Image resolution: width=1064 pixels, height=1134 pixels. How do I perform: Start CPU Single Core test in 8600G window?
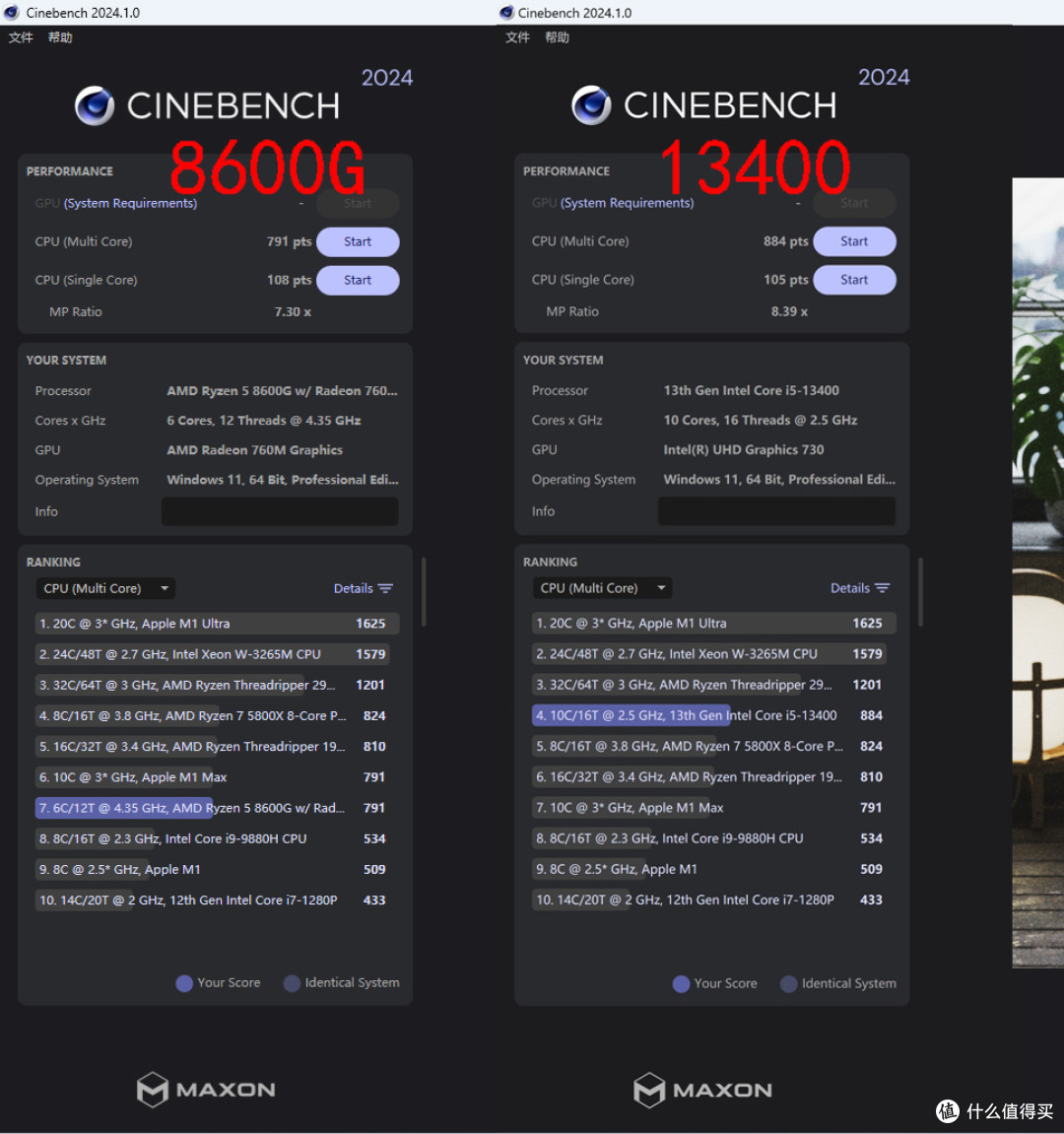click(x=358, y=280)
